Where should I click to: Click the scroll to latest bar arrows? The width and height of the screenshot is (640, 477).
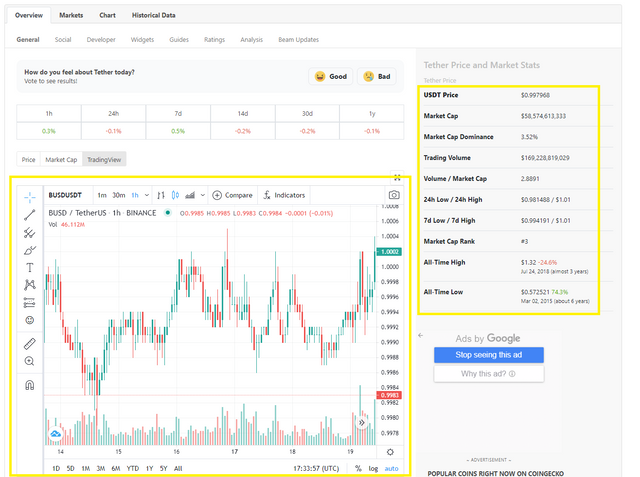pyautogui.click(x=362, y=423)
